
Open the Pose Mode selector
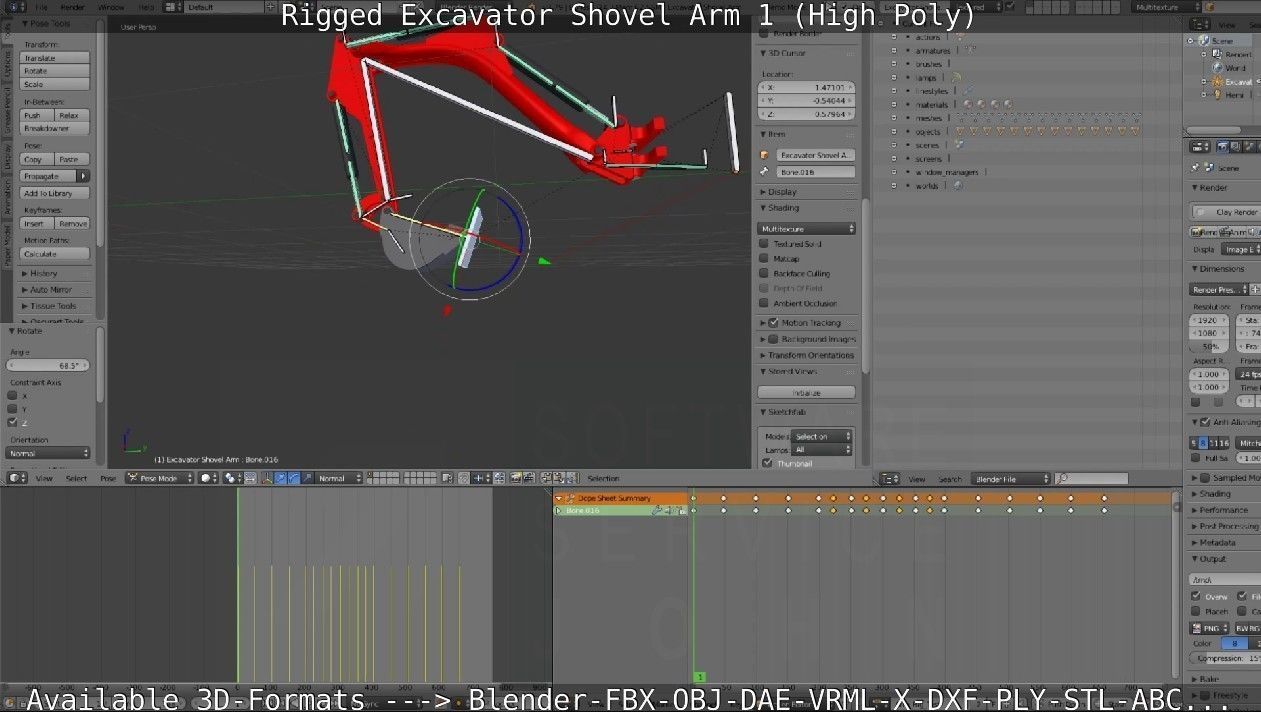(x=159, y=478)
